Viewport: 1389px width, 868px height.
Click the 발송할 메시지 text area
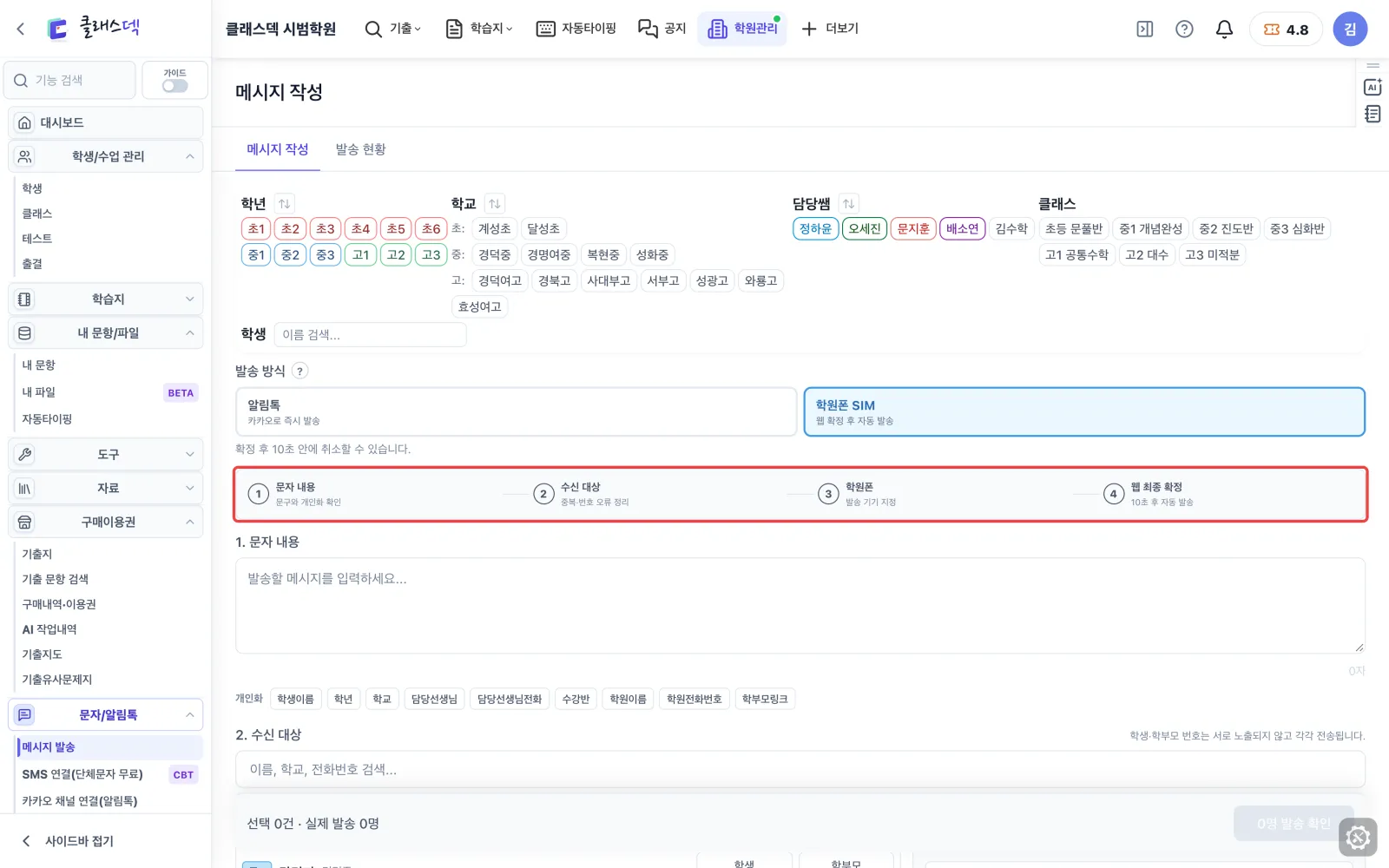tap(800, 606)
